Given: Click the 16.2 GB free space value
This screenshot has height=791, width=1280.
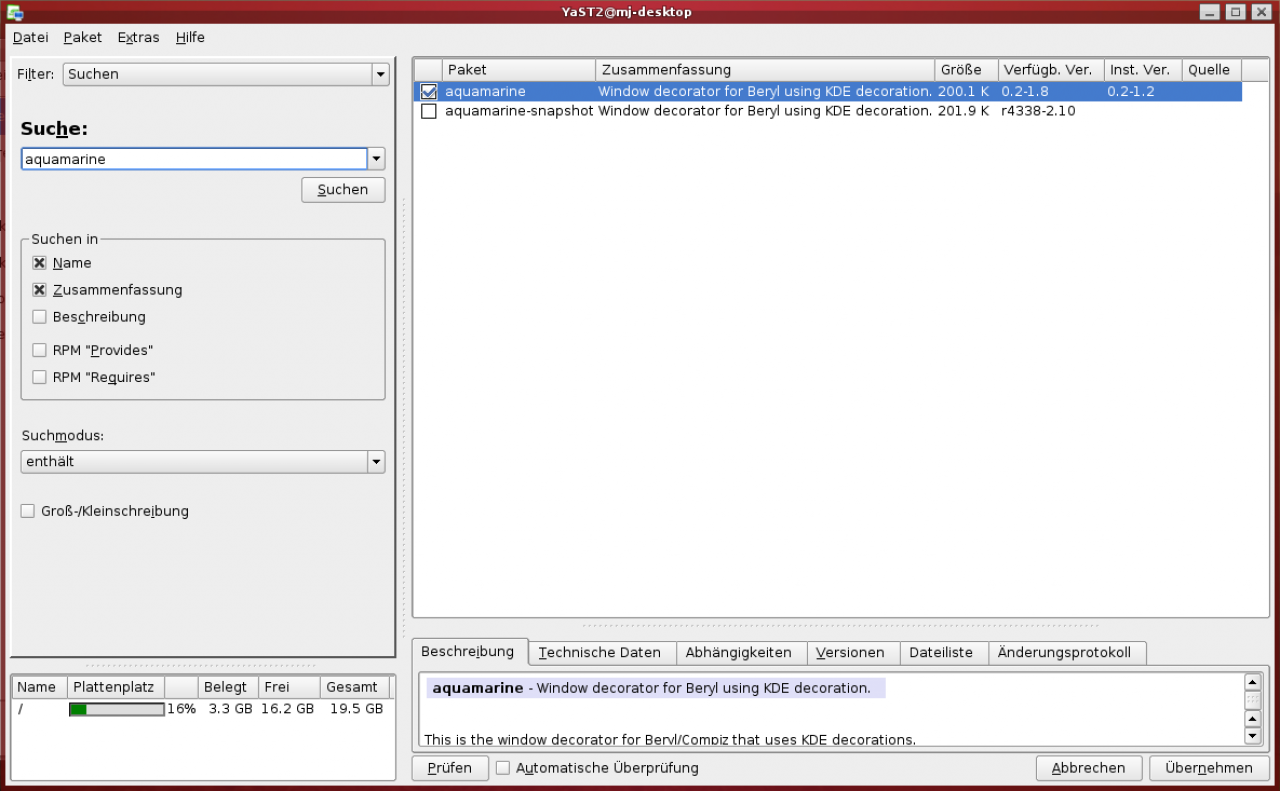Looking at the screenshot, I should click(x=288, y=709).
